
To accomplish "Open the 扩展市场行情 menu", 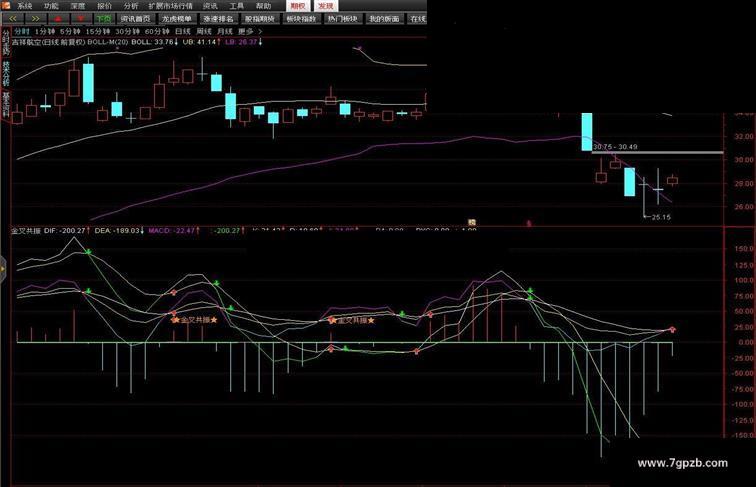I will pyautogui.click(x=170, y=6).
